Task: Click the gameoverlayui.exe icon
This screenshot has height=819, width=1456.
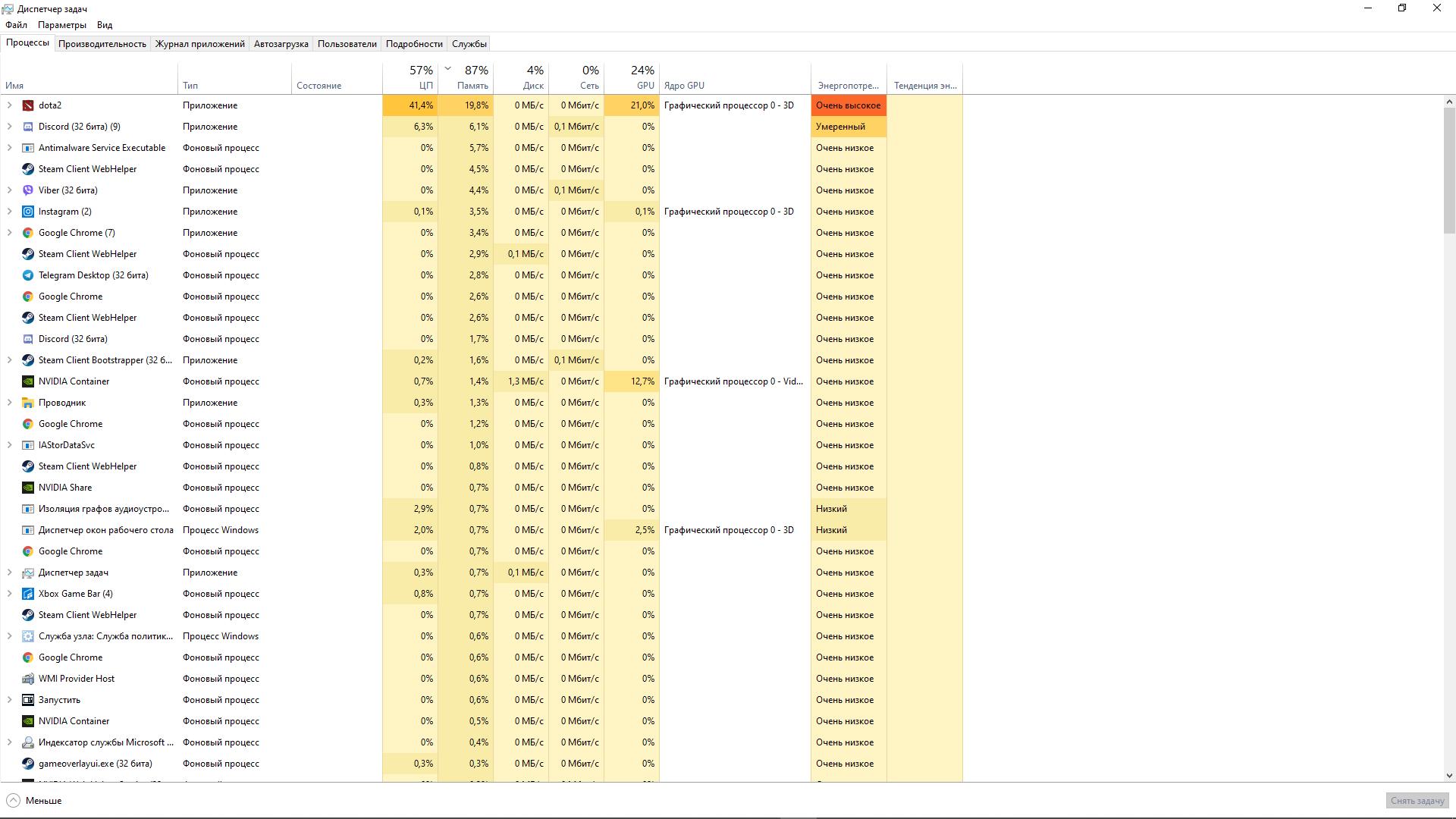Action: click(x=28, y=764)
